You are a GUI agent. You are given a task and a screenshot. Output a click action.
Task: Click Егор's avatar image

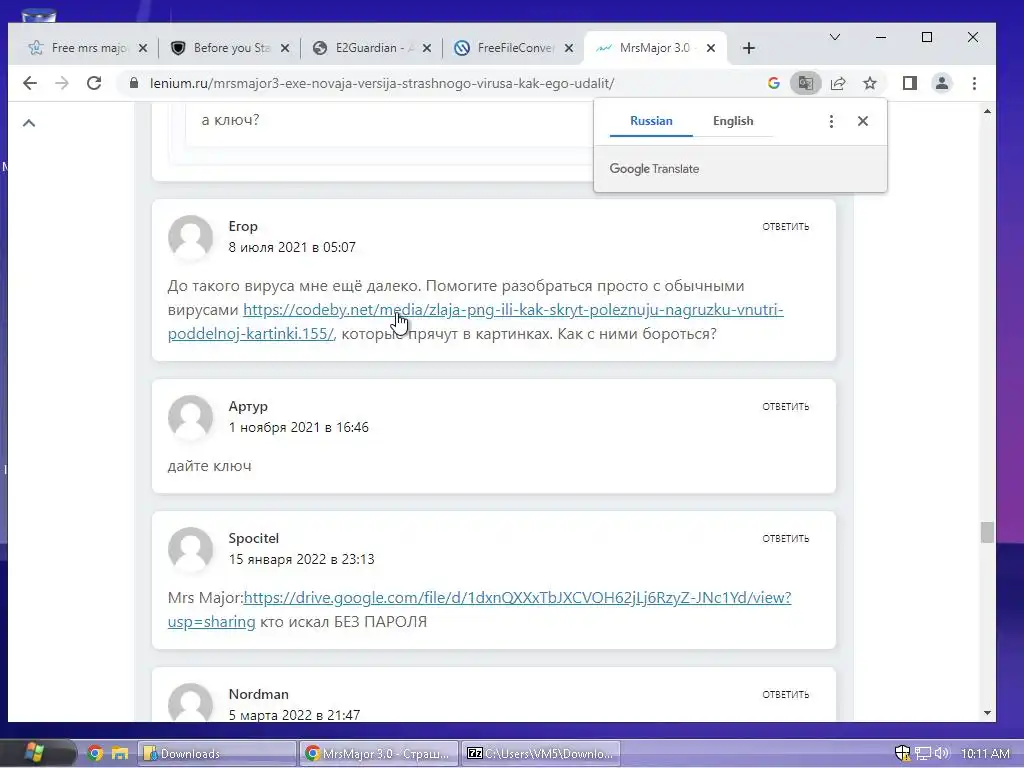pyautogui.click(x=191, y=238)
